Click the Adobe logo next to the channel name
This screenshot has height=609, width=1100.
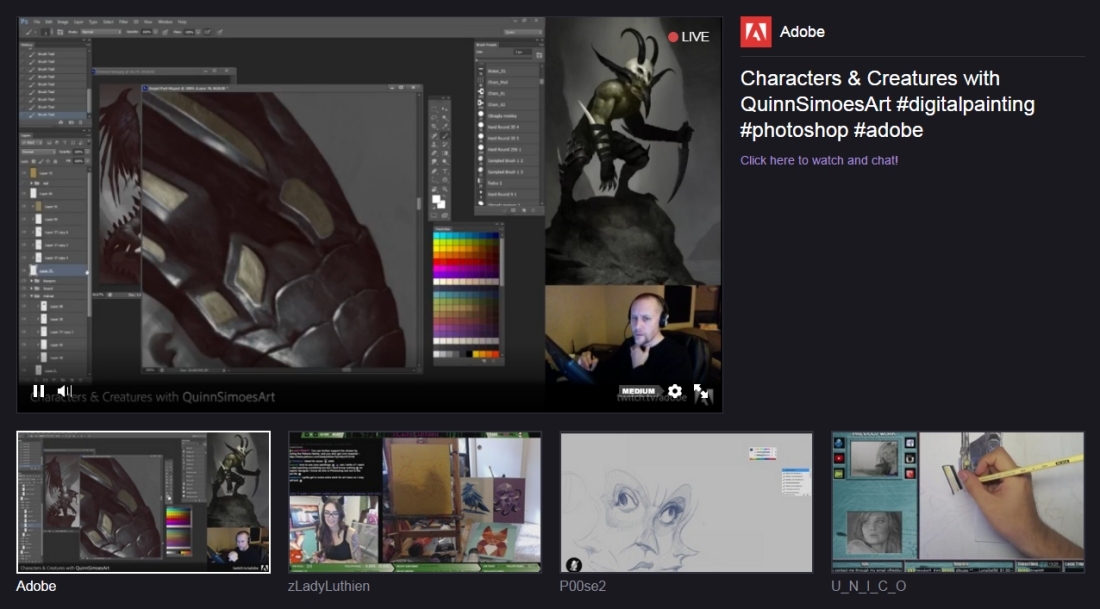click(x=756, y=32)
